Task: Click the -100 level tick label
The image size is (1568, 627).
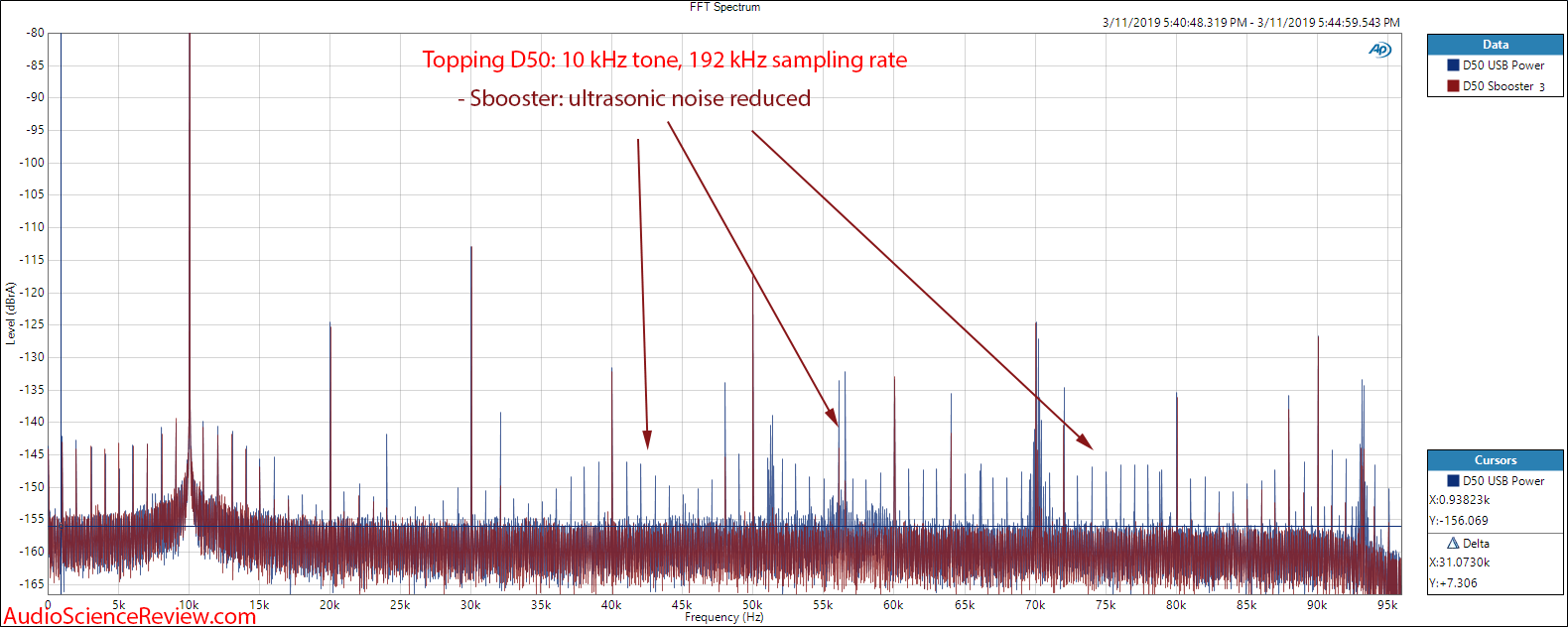Action: point(32,163)
